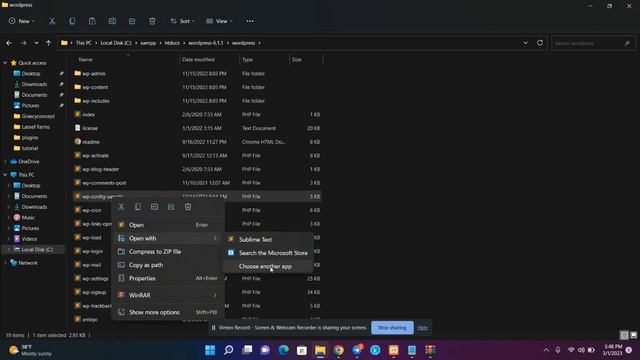
Task: Open Task View on the taskbar
Action: (247, 350)
